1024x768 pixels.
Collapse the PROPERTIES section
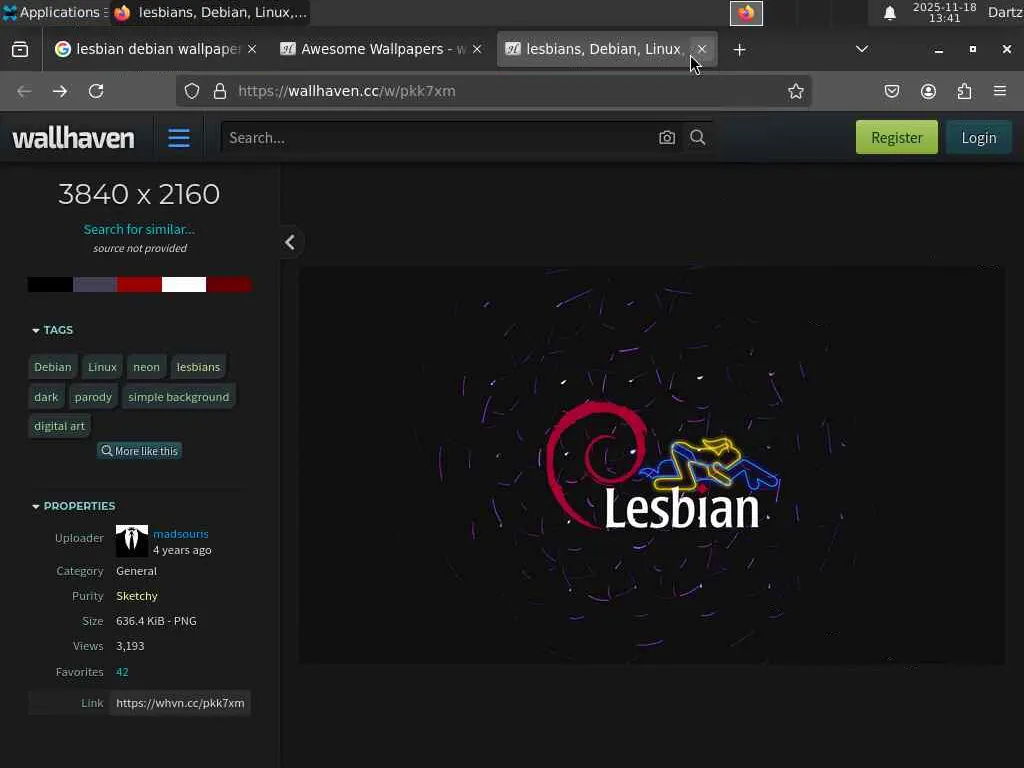click(x=73, y=506)
